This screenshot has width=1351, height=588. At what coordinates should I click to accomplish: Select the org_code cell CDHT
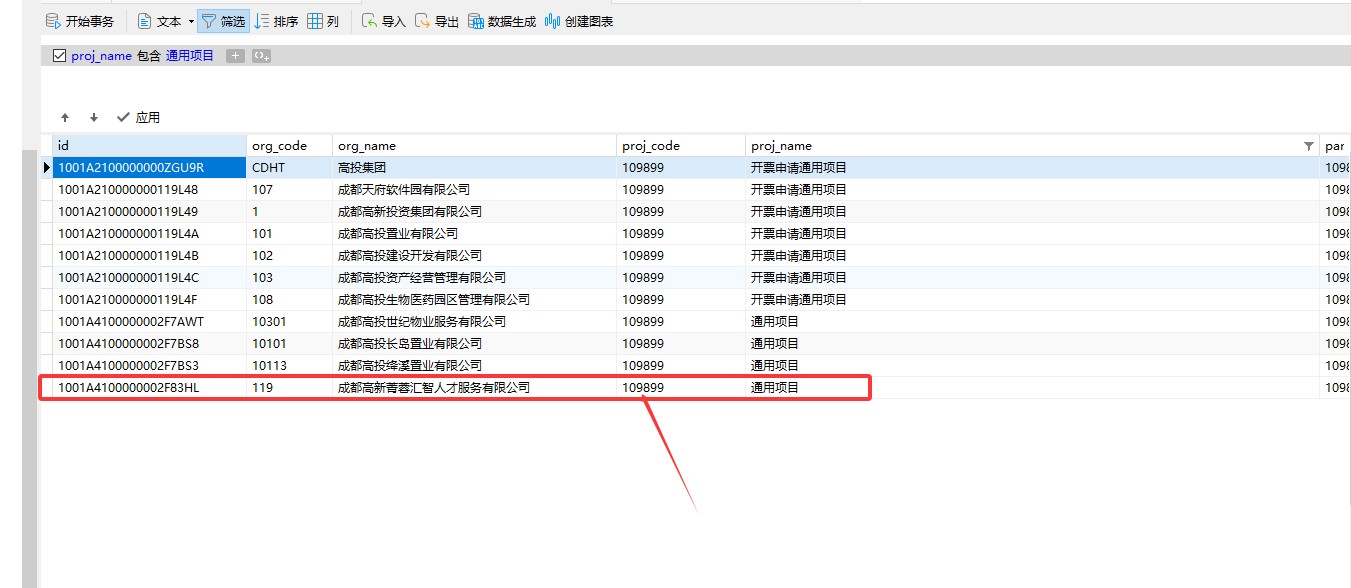pos(289,167)
